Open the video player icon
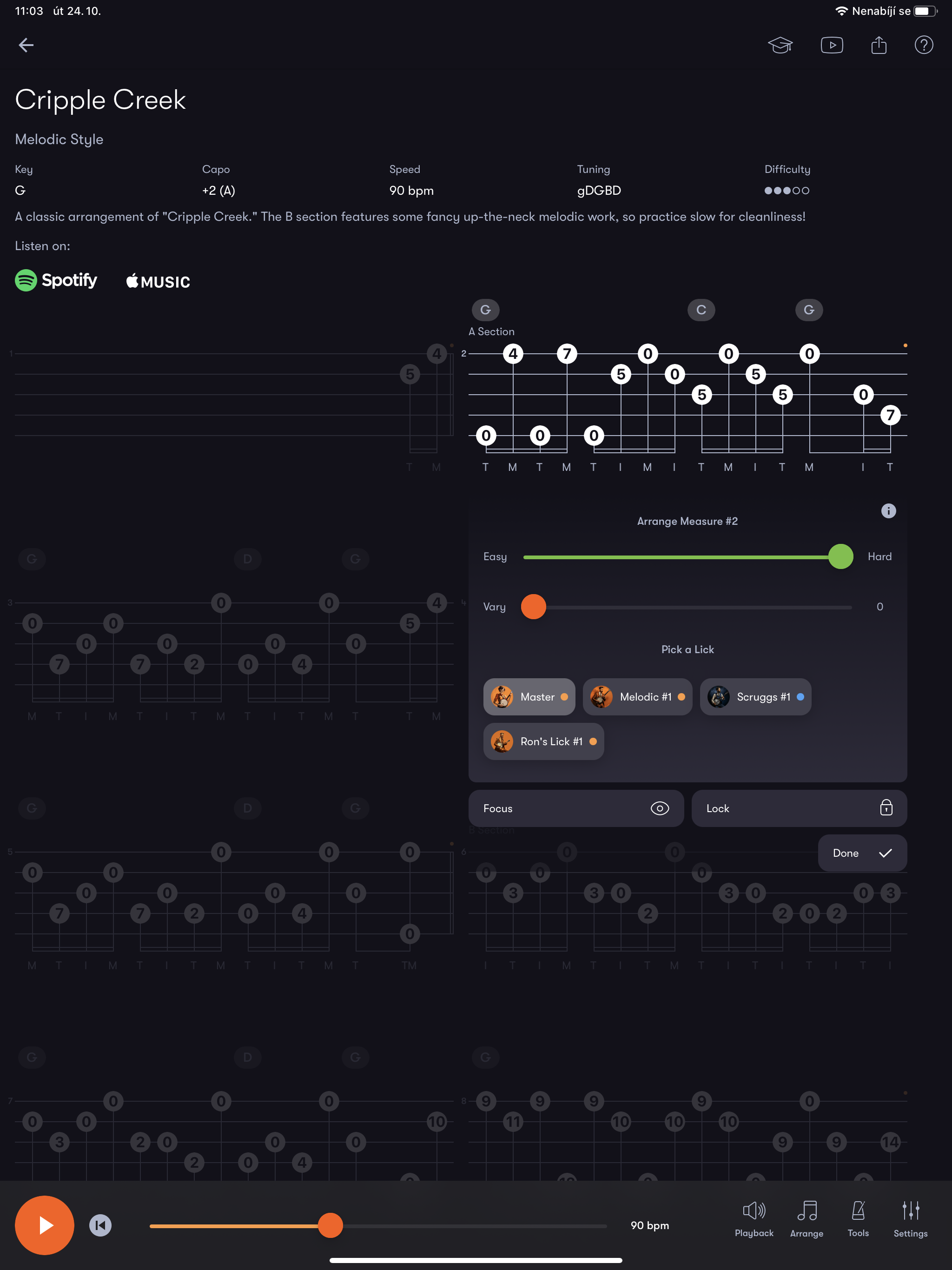This screenshot has width=952, height=1270. coord(832,45)
